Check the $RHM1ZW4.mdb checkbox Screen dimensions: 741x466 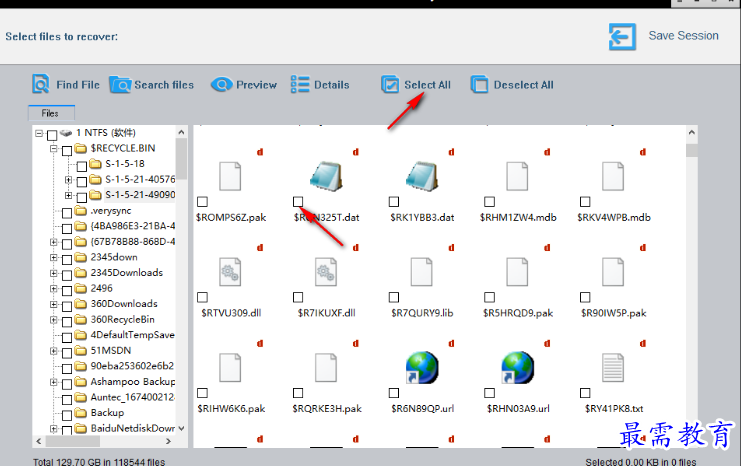coord(490,202)
